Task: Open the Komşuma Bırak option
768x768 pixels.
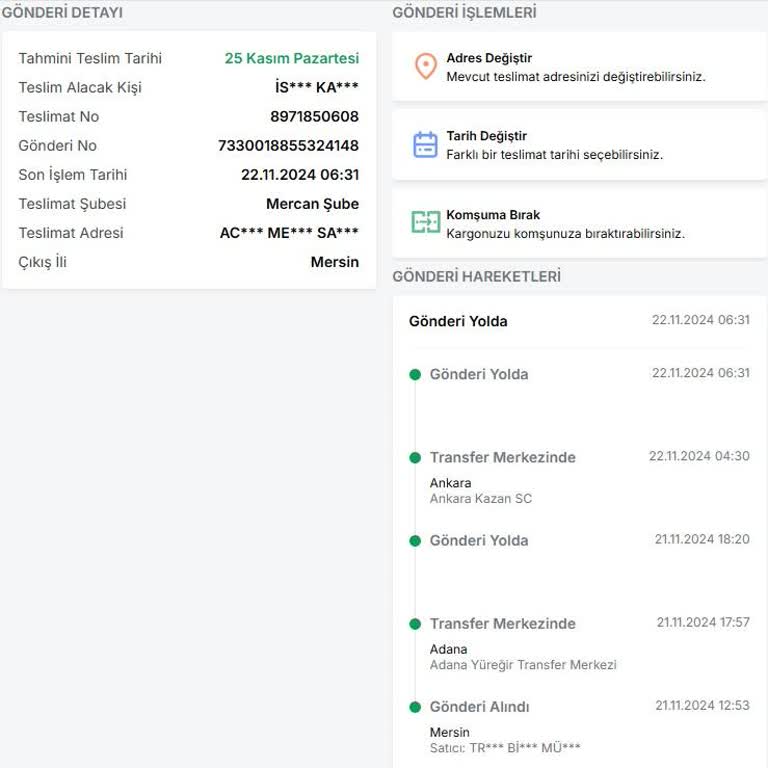Action: (580, 223)
